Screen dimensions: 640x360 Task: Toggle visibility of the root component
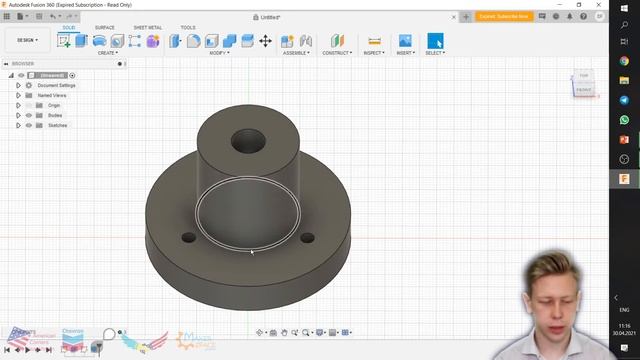[21, 76]
